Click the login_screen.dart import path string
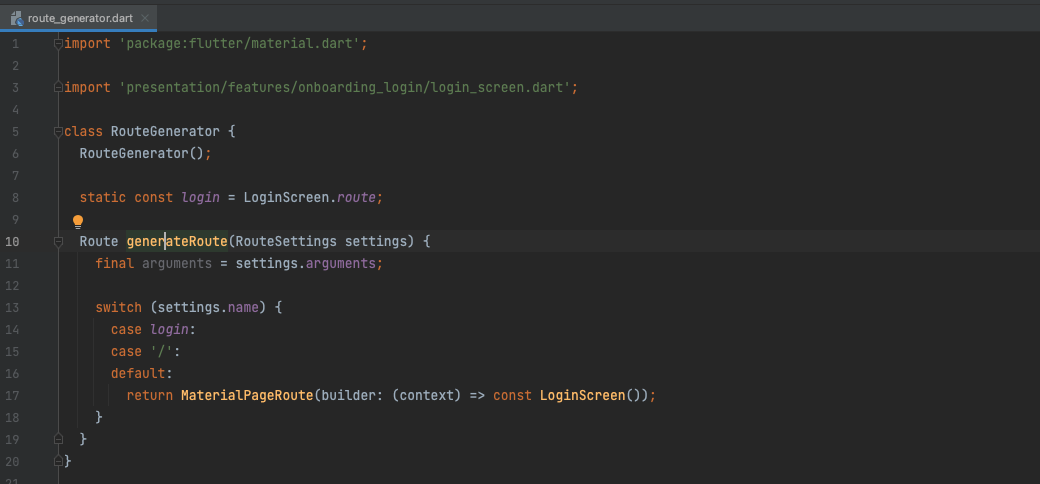1040x484 pixels. point(345,88)
